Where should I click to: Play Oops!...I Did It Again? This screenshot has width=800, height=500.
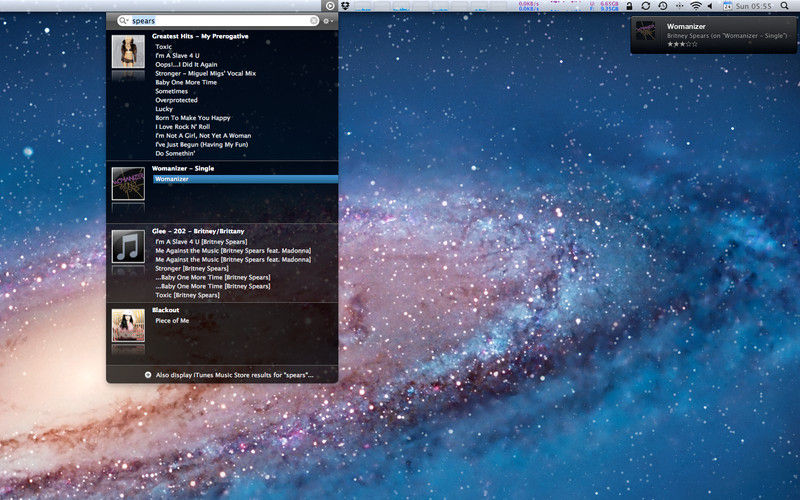(x=186, y=64)
